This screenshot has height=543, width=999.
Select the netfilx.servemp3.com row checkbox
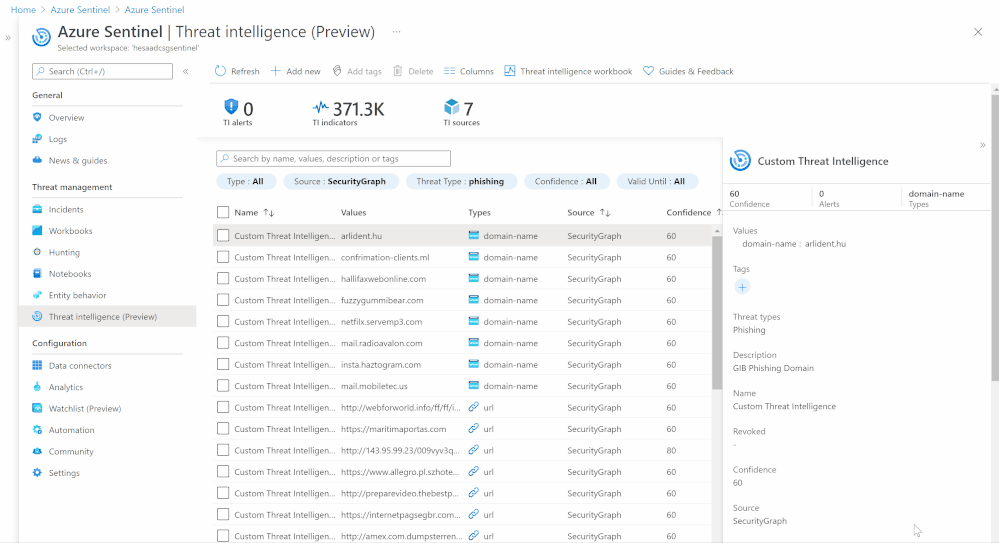pyautogui.click(x=223, y=322)
